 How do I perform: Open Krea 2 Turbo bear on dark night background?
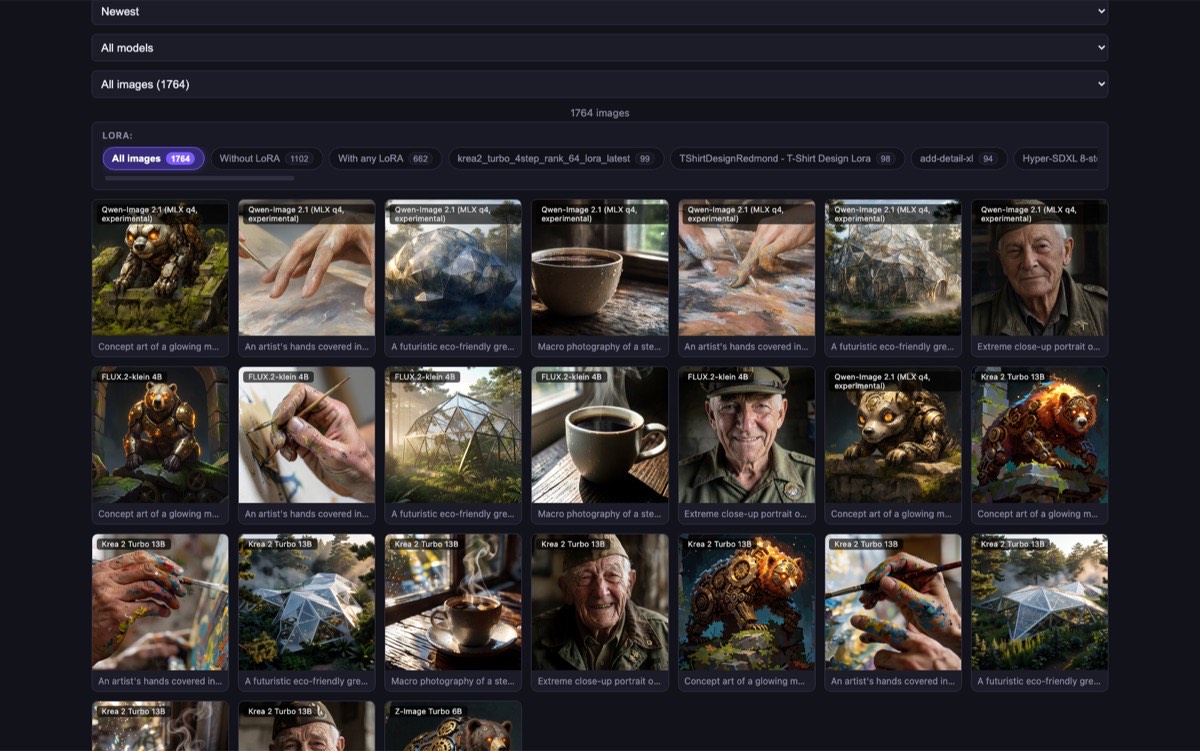pos(747,602)
